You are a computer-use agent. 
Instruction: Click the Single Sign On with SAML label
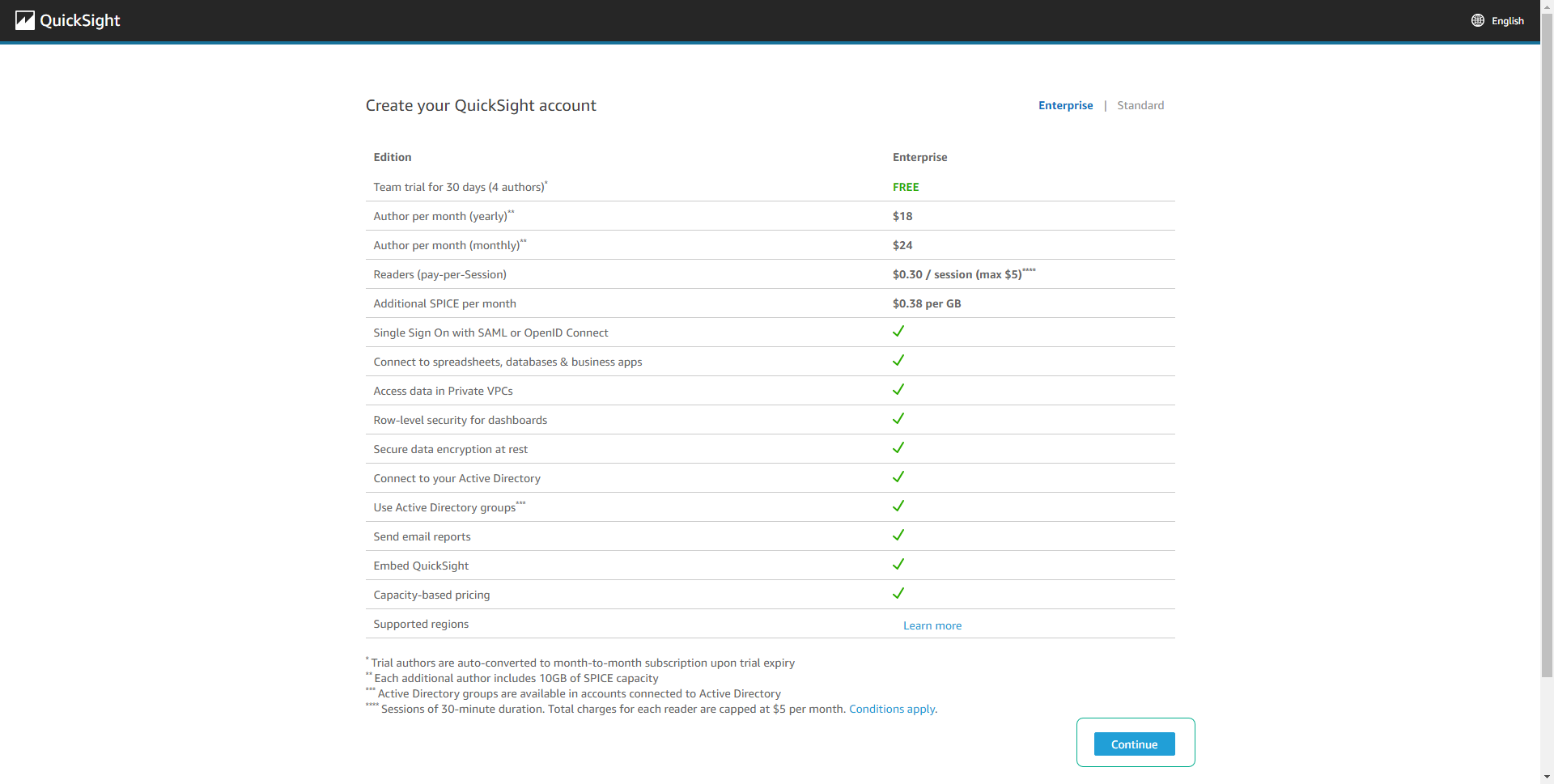491,333
